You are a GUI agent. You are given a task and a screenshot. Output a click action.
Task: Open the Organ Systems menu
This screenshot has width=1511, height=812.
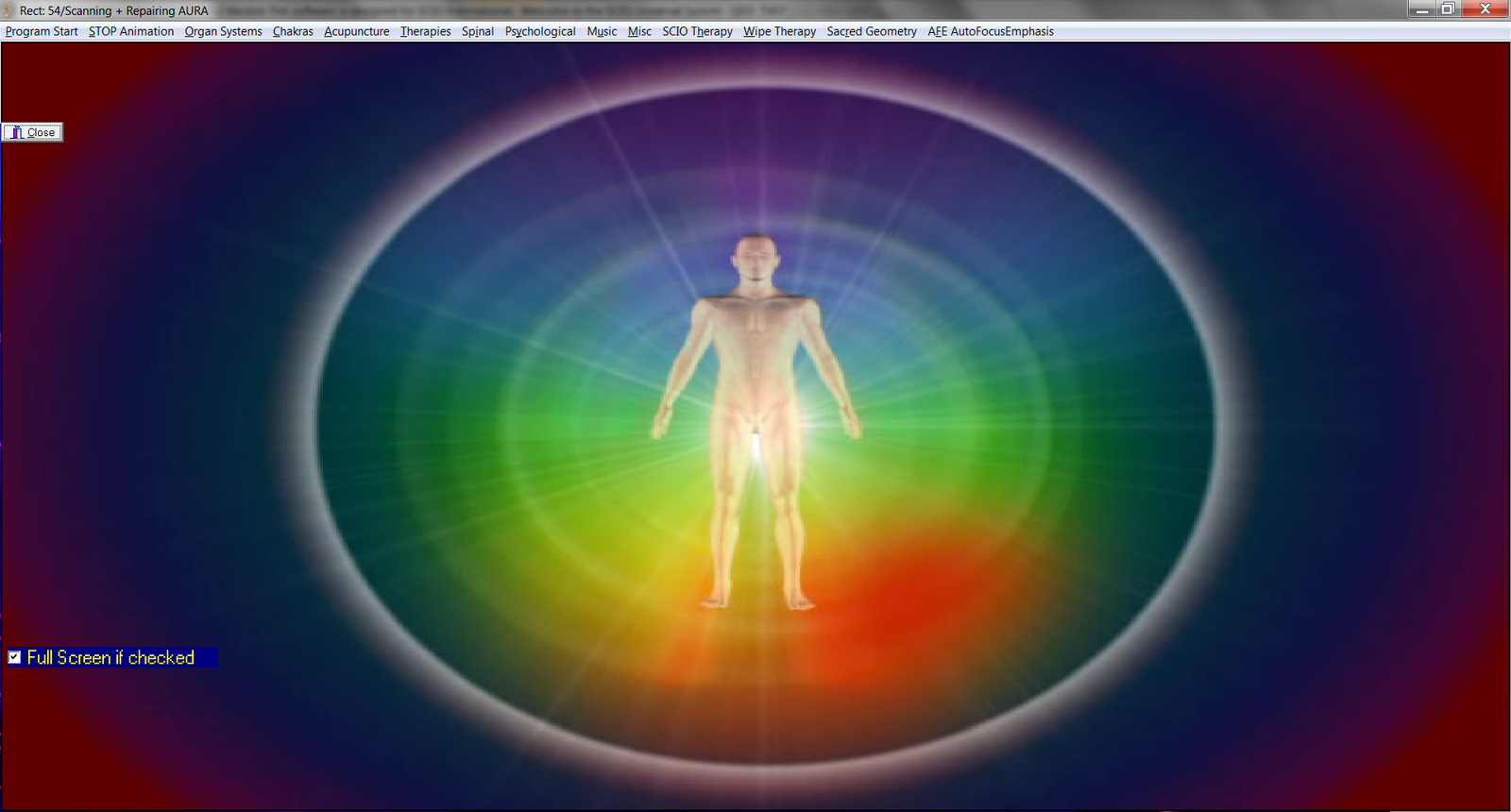[x=223, y=31]
